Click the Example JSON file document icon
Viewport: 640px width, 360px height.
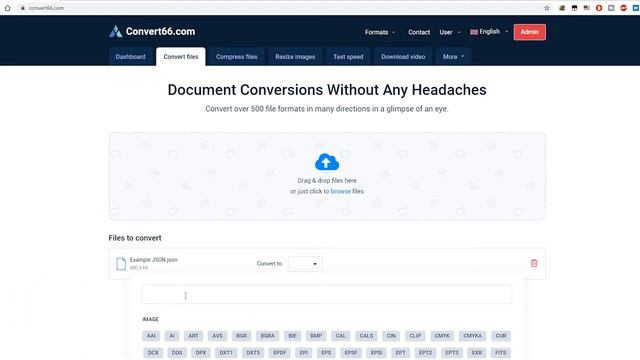121,264
